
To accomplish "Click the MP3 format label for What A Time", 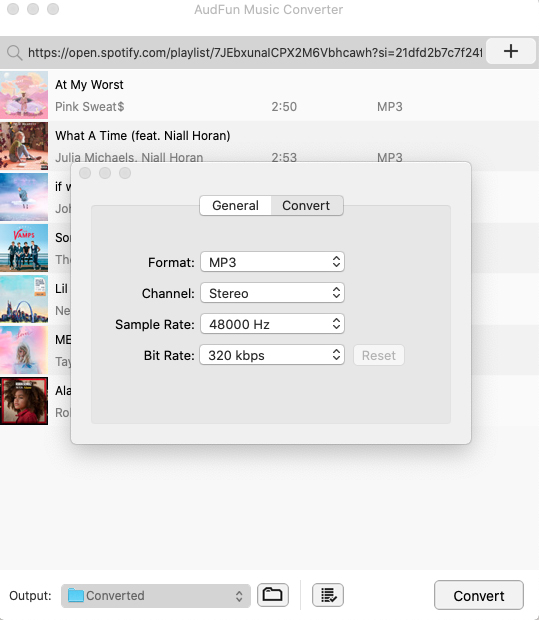I will (x=390, y=157).
